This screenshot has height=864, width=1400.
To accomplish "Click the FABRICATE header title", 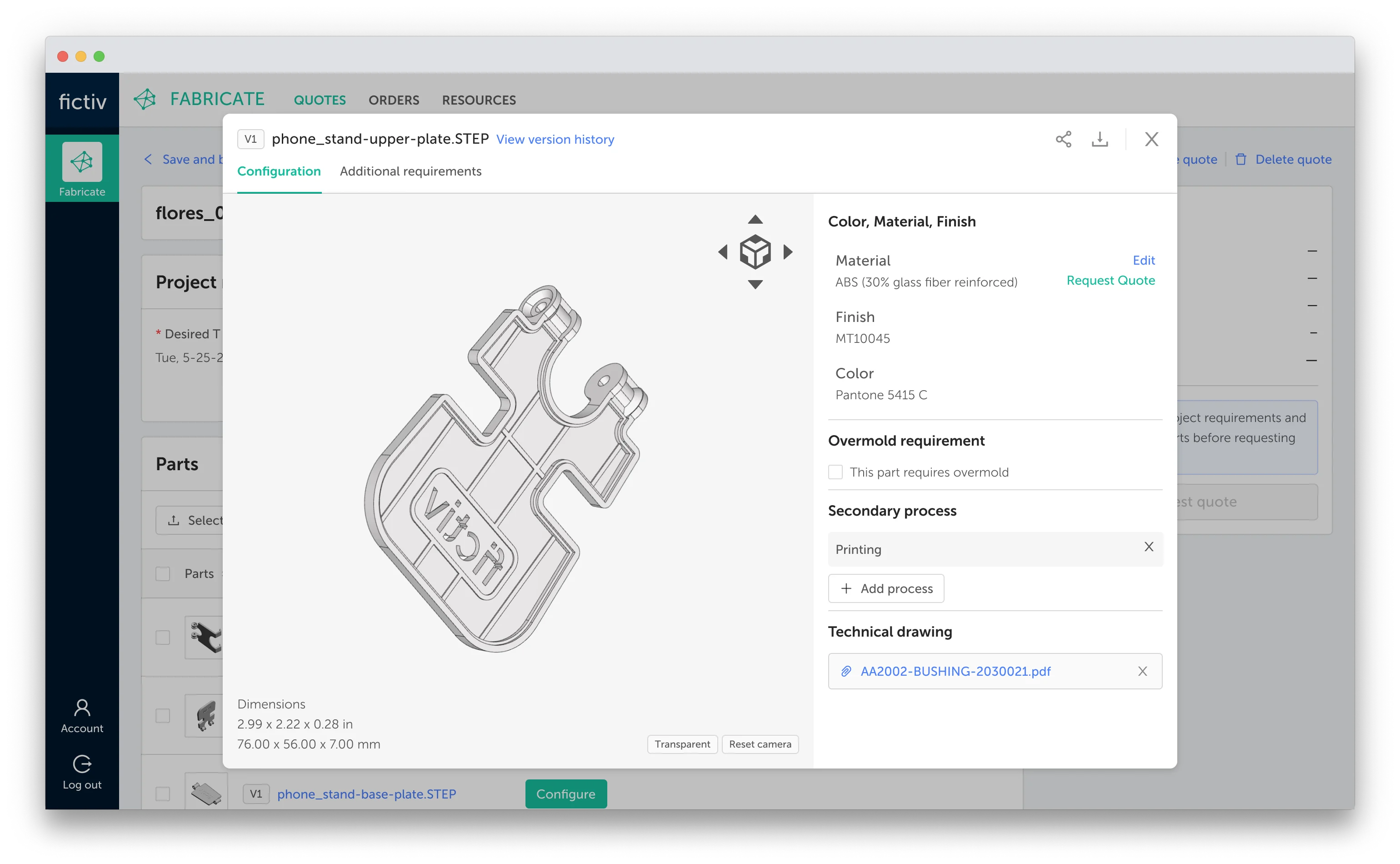I will (217, 99).
